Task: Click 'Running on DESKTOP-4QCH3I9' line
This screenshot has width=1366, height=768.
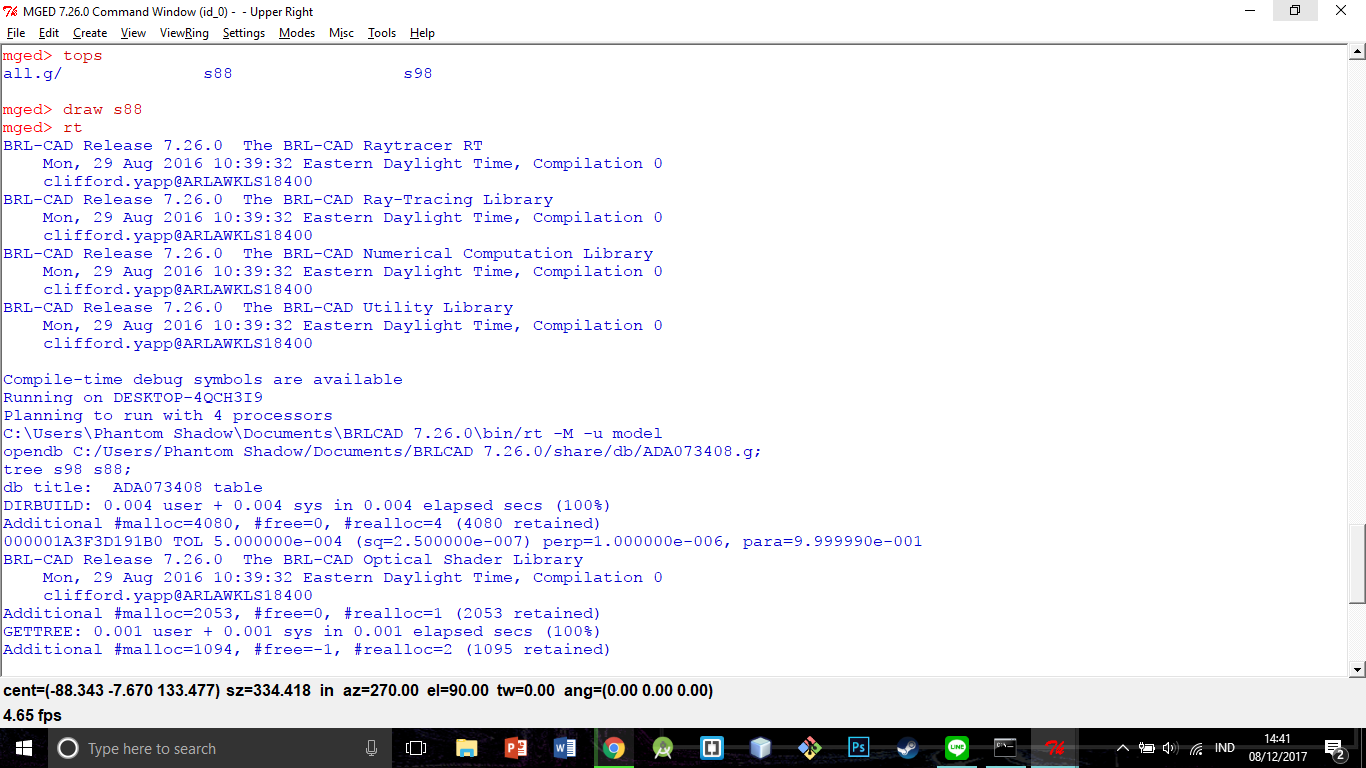Action: [133, 398]
